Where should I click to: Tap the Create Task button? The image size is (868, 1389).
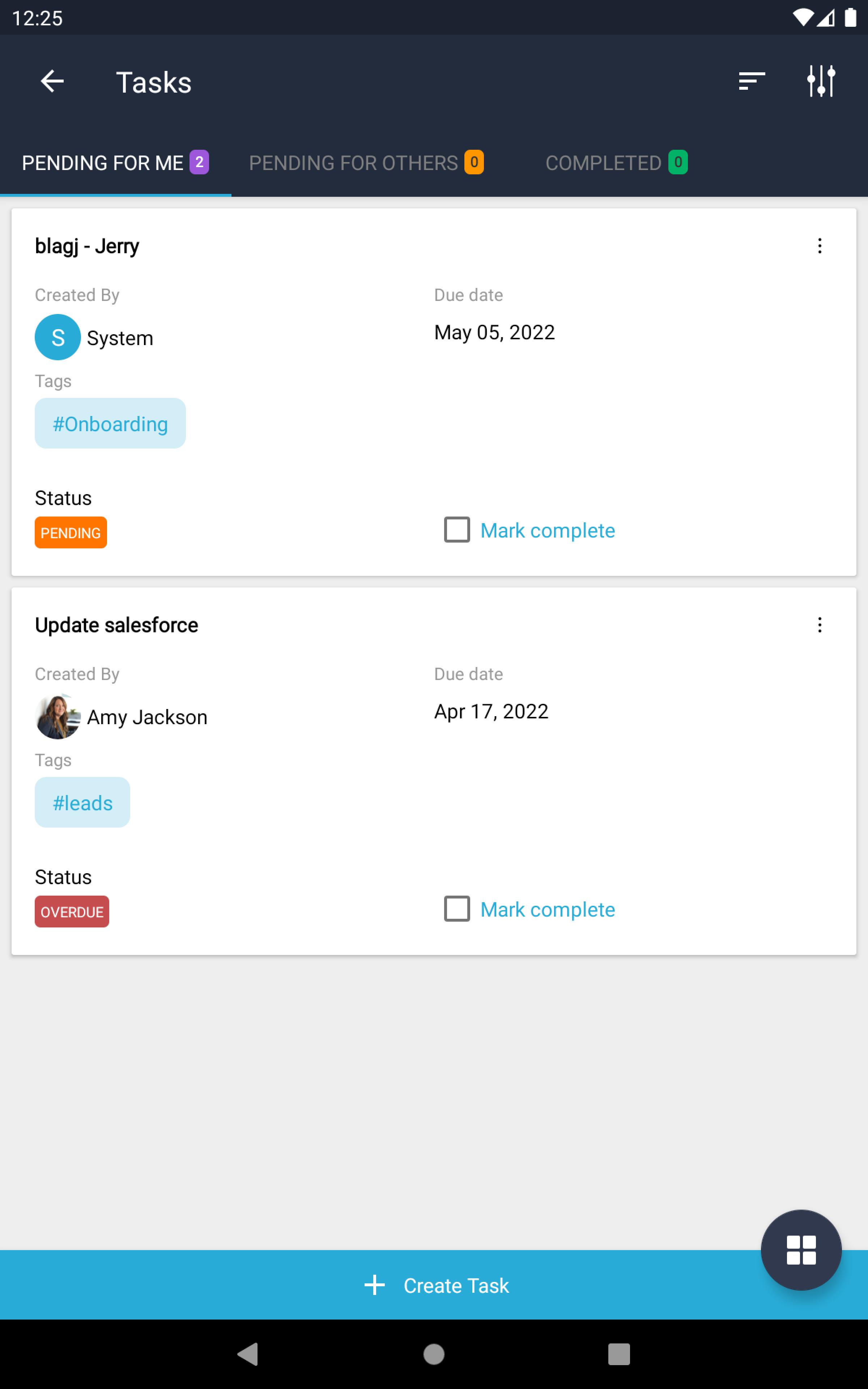(436, 1285)
